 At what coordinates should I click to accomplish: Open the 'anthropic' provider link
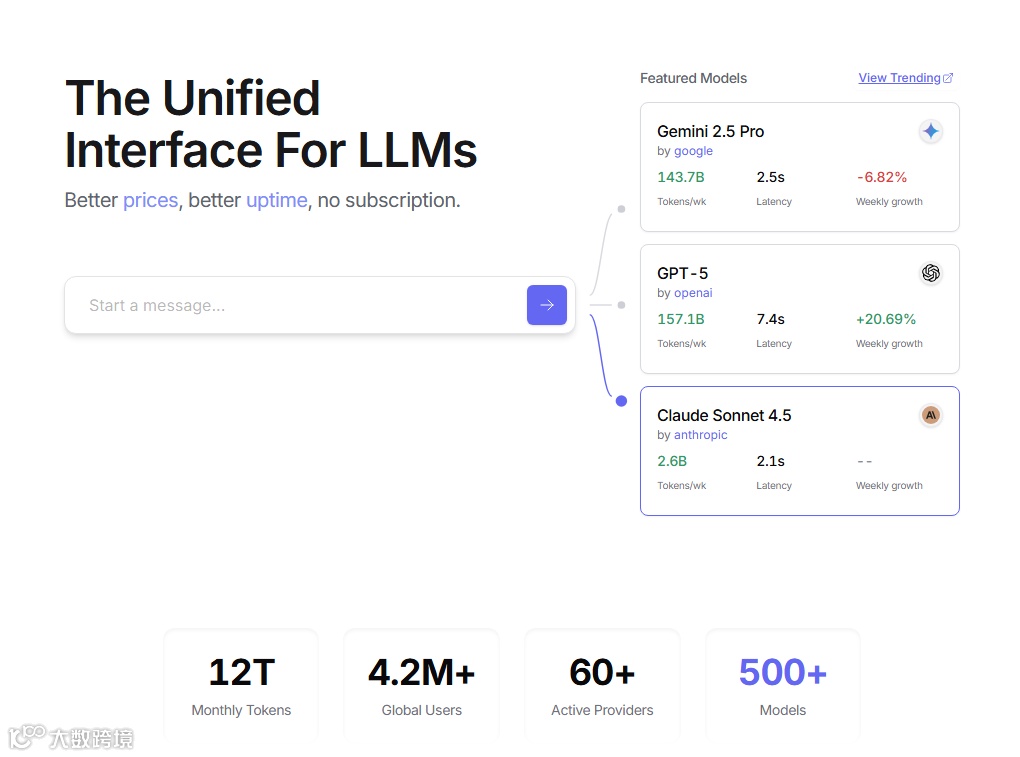[x=700, y=434]
